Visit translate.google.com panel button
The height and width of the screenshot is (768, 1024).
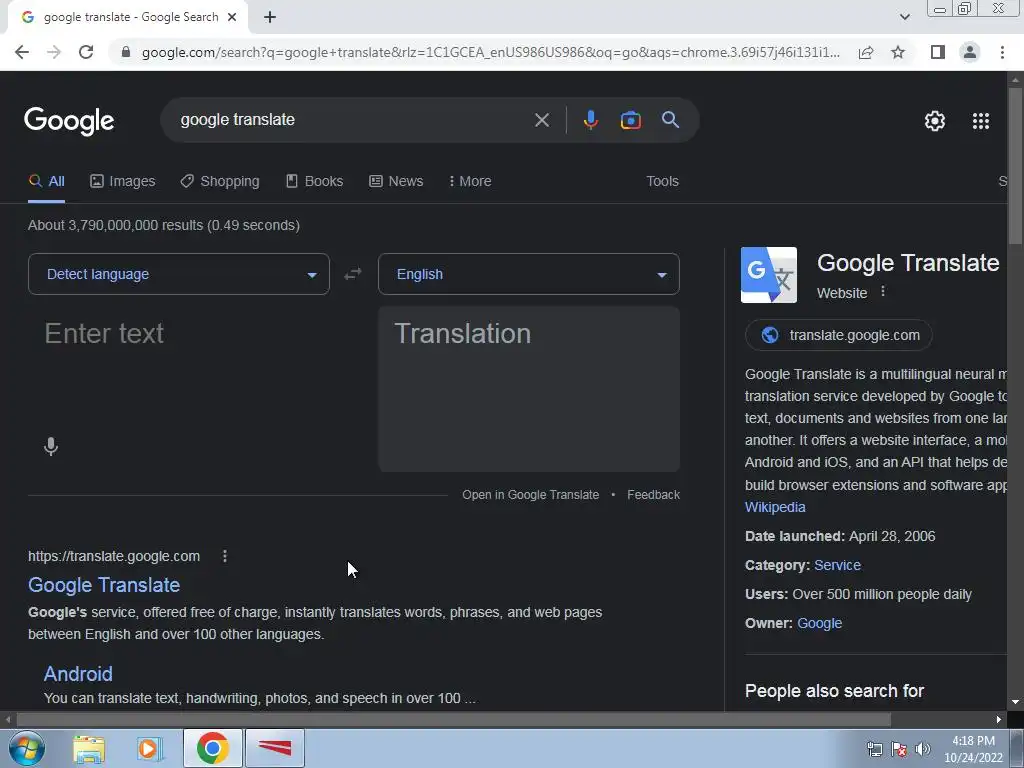[x=839, y=335]
